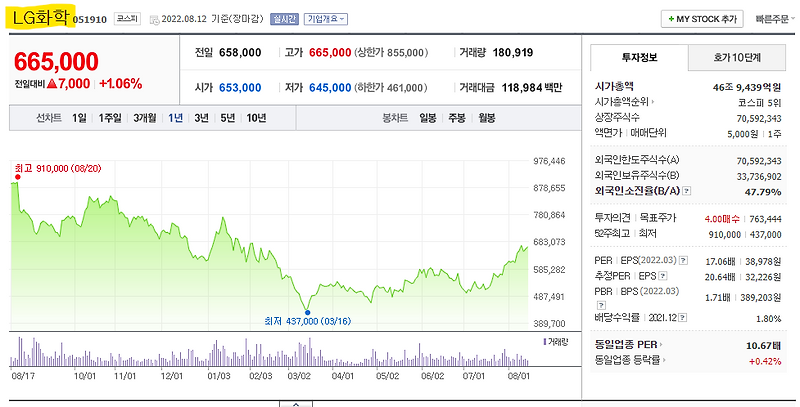Click 외국인소진율 value 47.79%
Image resolution: width=800 pixels, height=407 pixels.
[765, 192]
